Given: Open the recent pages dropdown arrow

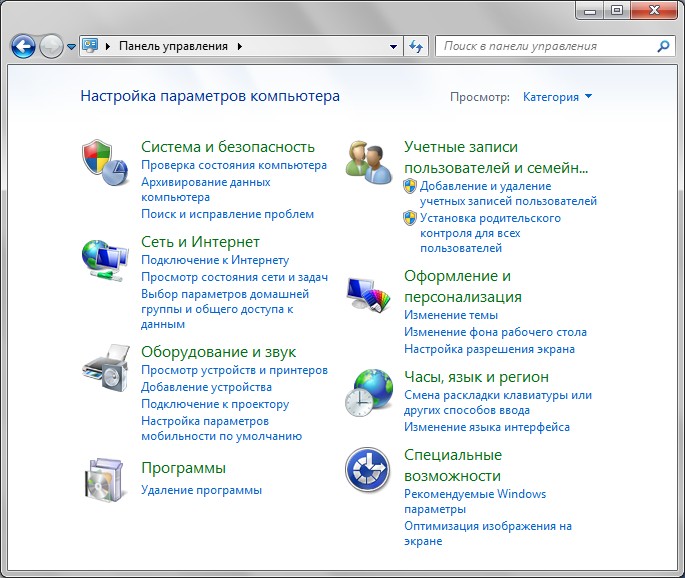Looking at the screenshot, I should [x=71, y=46].
